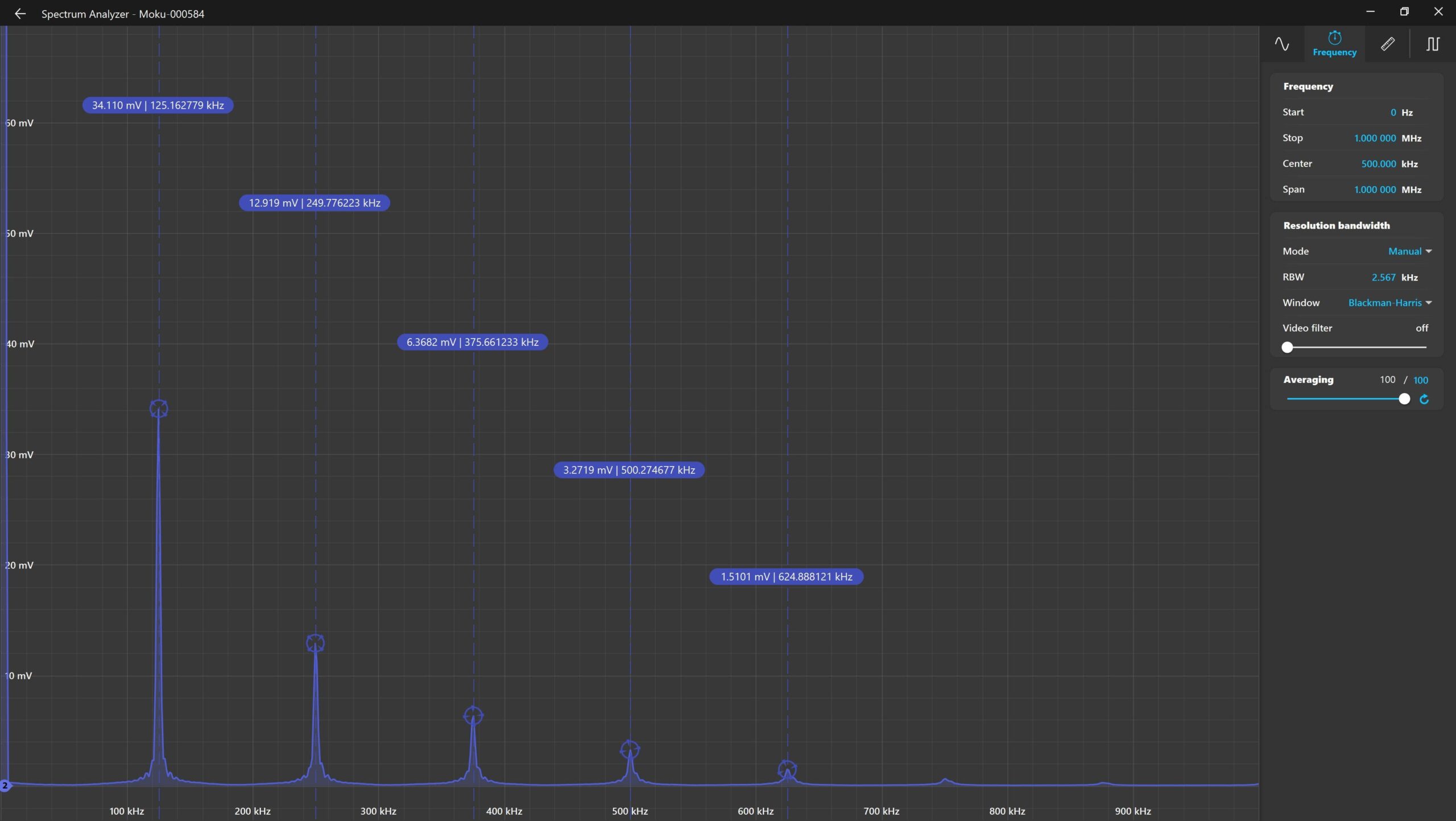Click the averaging reset refresh icon
The width and height of the screenshot is (1456, 821).
1424,399
